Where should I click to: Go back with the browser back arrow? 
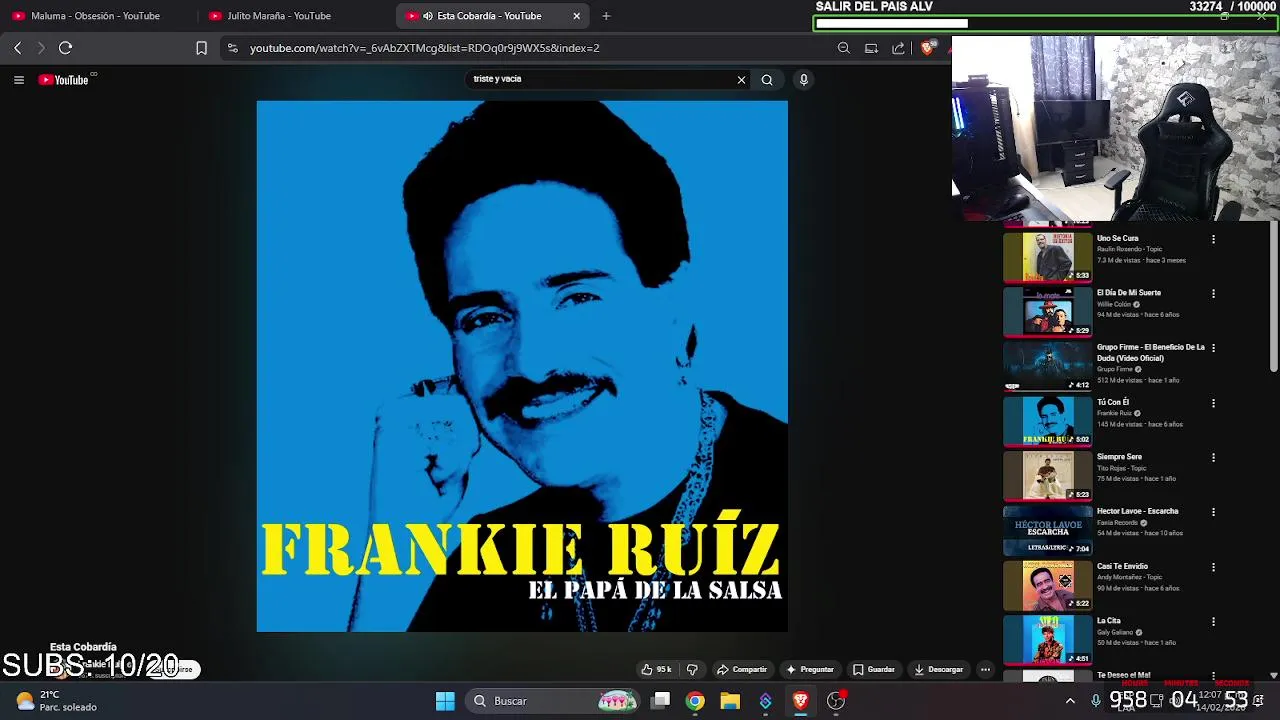(17, 48)
